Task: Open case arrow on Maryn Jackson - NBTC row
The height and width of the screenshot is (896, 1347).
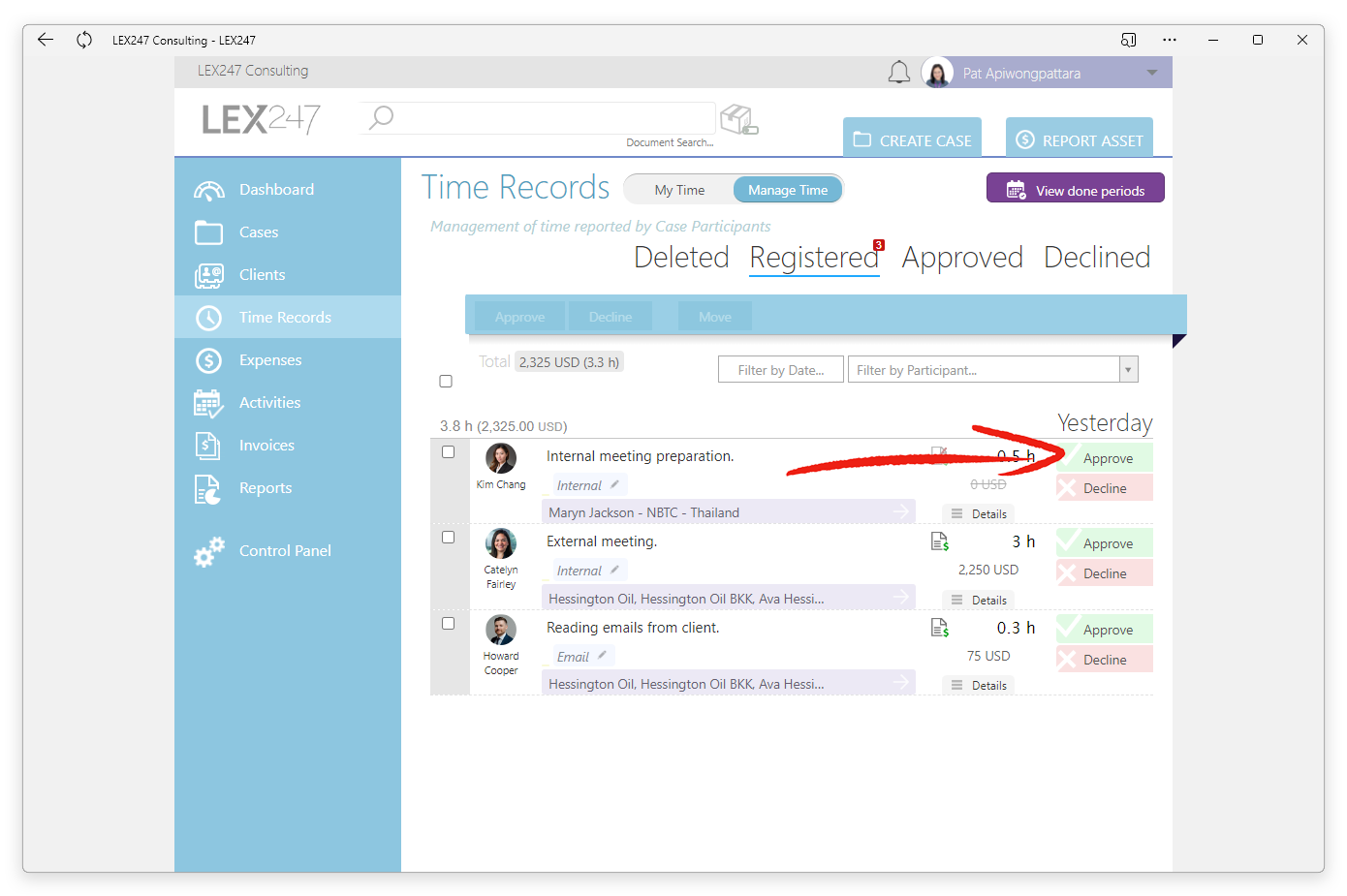Action: pyautogui.click(x=901, y=511)
